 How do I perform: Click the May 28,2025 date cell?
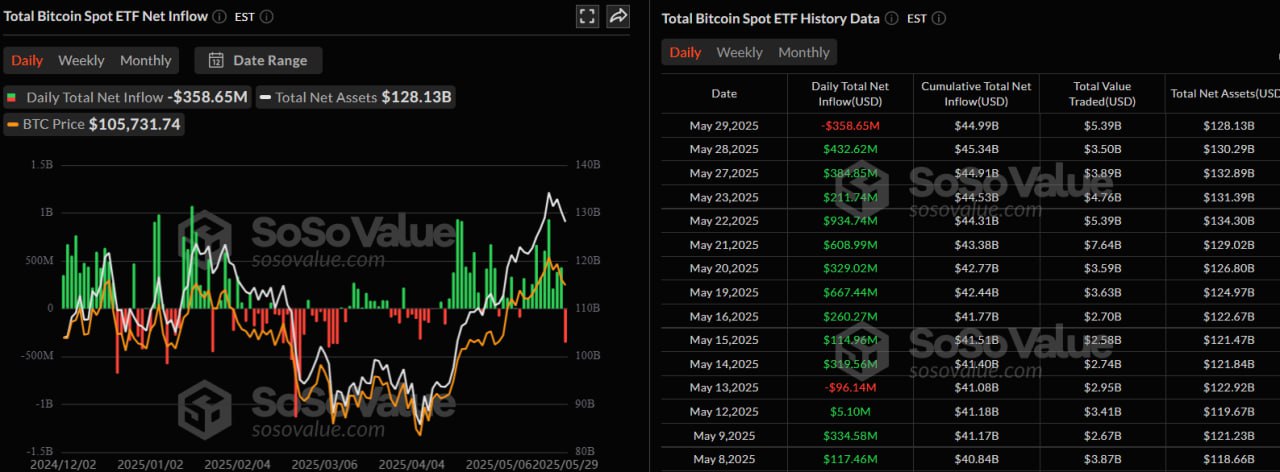[x=724, y=149]
